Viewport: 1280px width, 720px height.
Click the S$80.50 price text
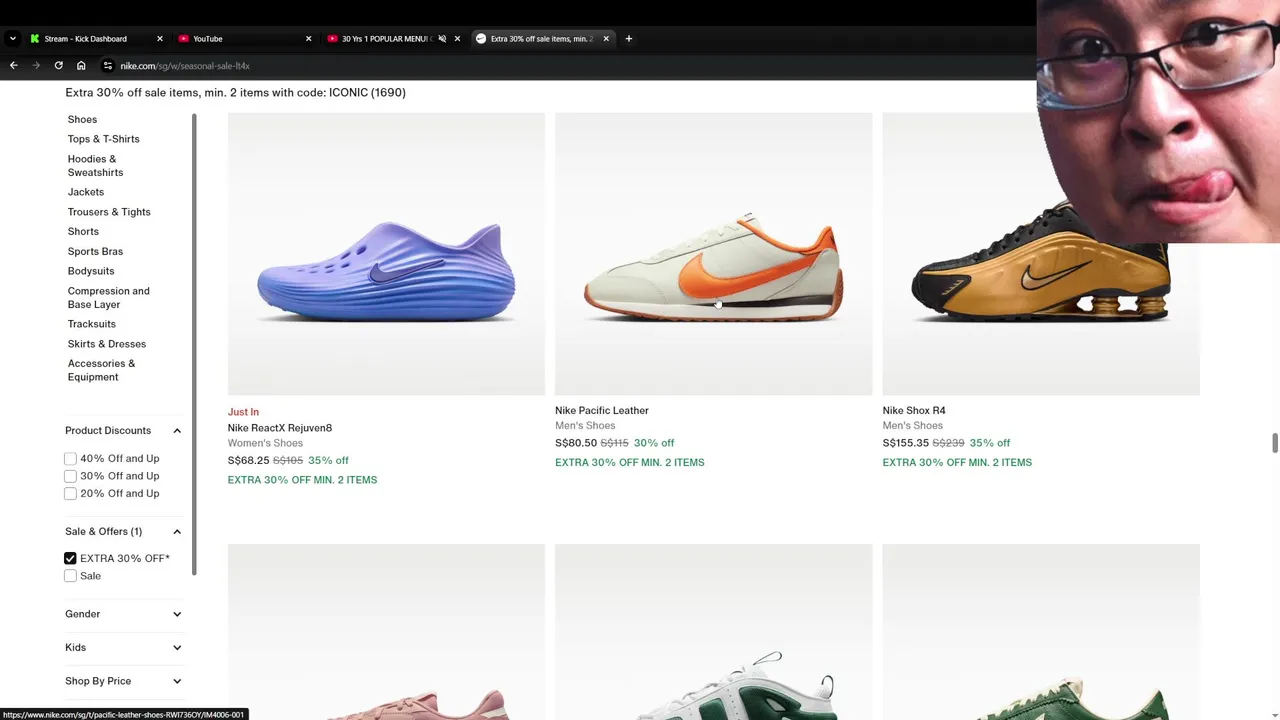[576, 443]
